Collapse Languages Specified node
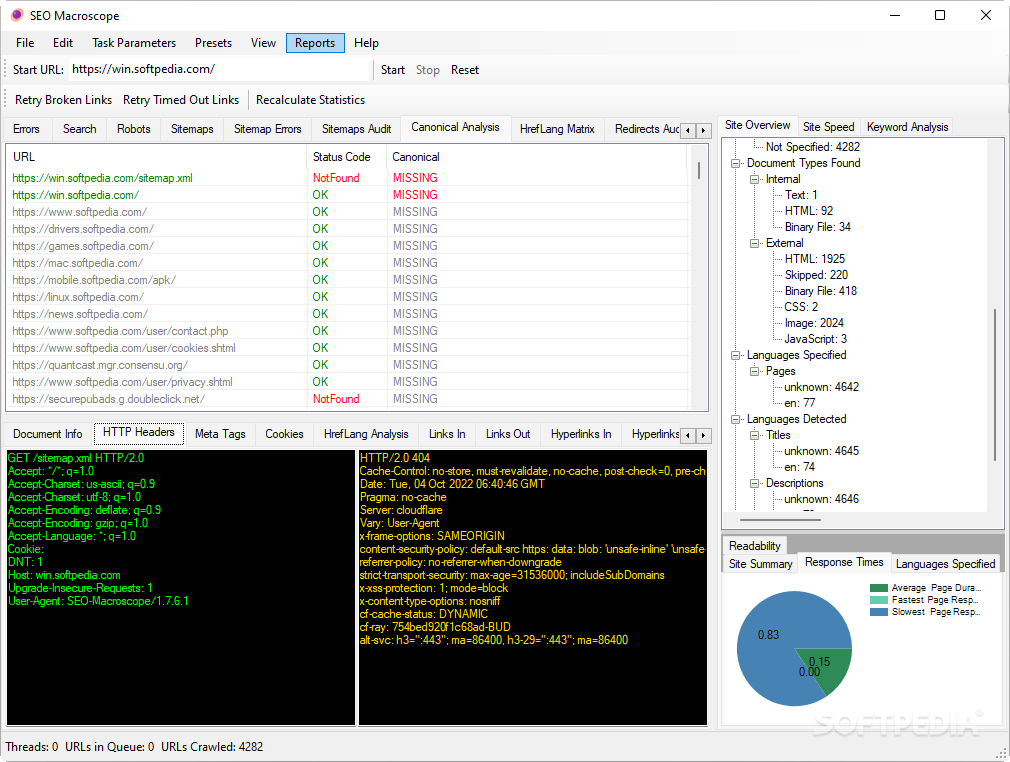This screenshot has height=762, width=1010. pos(736,356)
